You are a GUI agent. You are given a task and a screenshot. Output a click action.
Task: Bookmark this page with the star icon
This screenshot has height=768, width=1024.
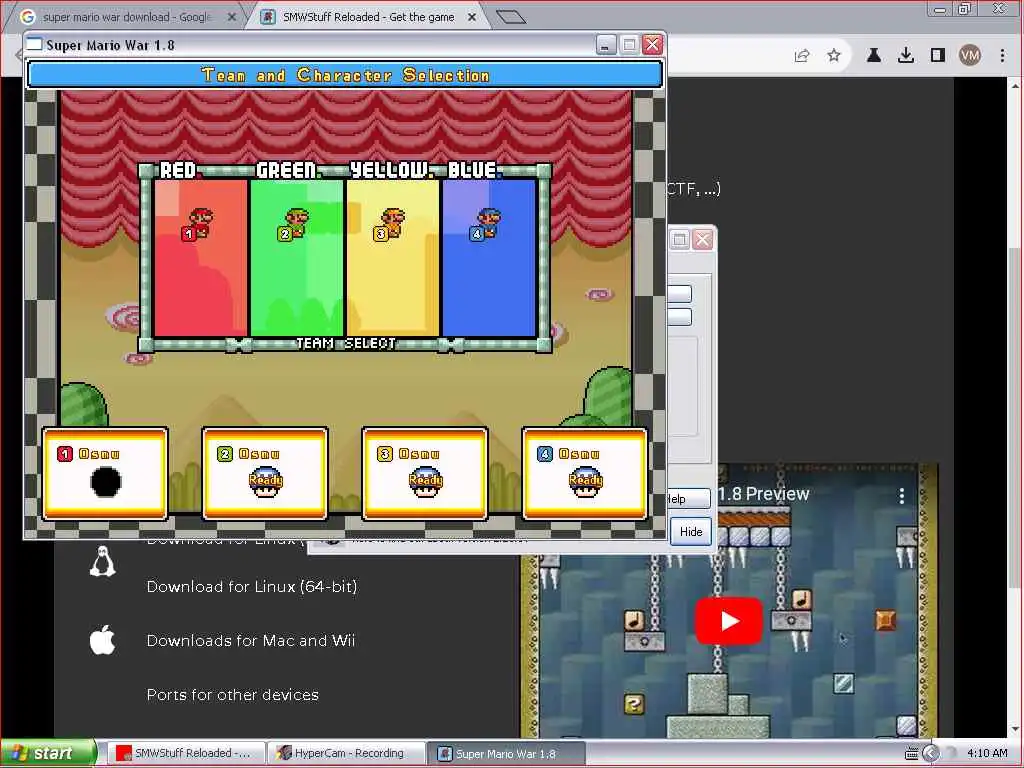[834, 56]
